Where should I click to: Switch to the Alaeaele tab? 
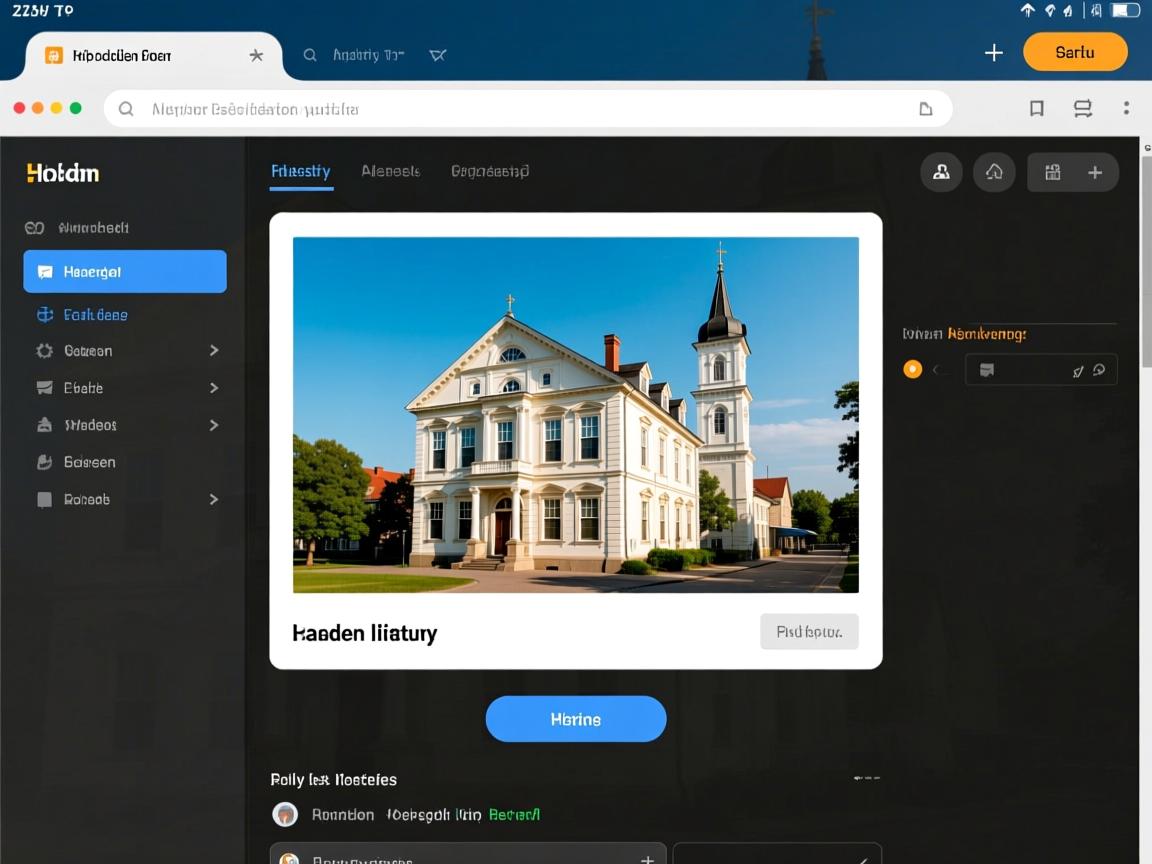coord(390,171)
